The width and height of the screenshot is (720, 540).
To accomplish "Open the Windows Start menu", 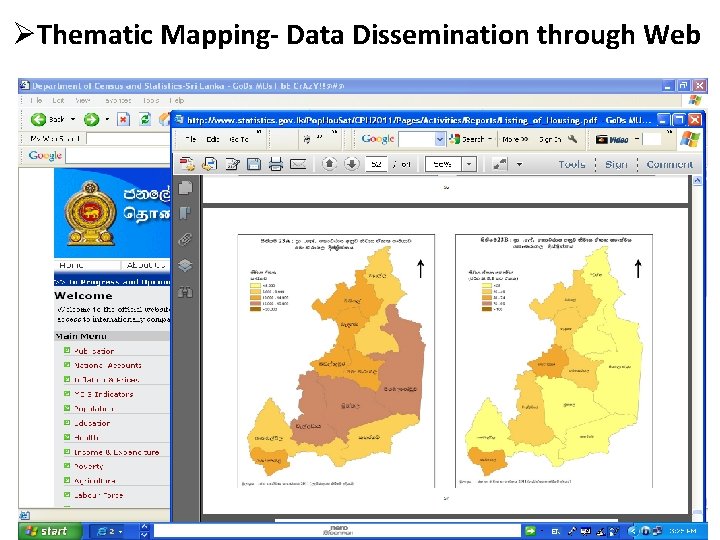I will (x=50, y=531).
